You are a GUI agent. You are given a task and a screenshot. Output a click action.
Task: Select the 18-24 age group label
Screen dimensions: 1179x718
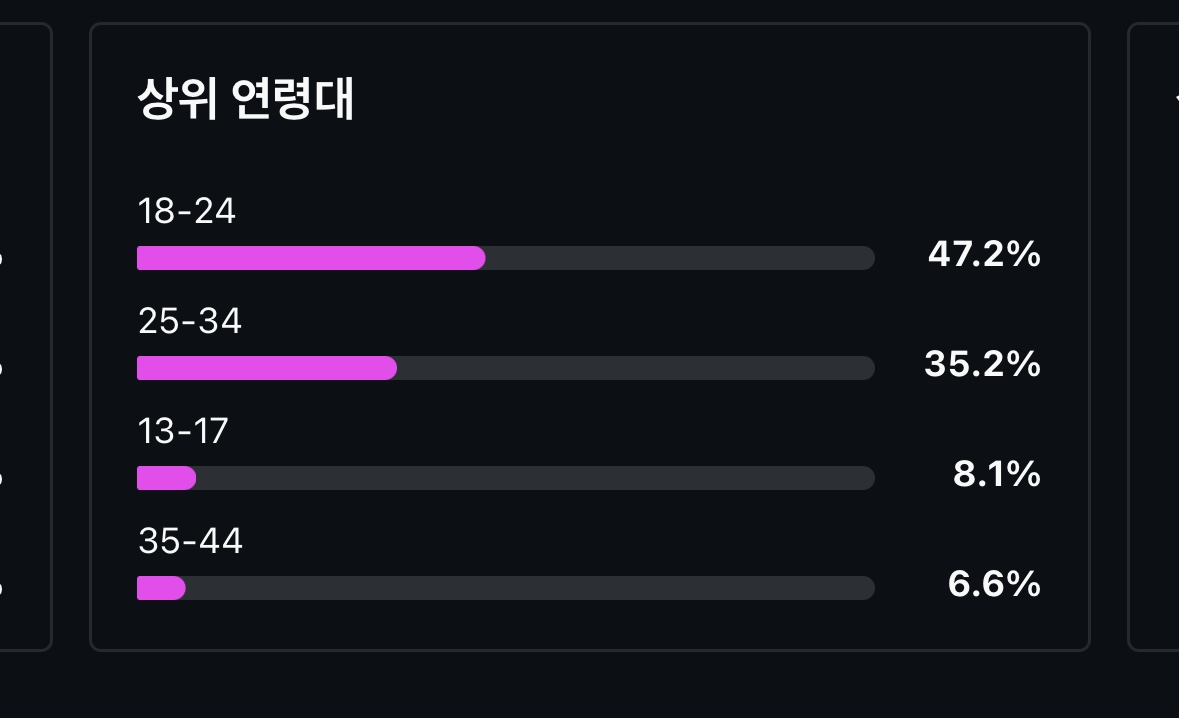[187, 211]
